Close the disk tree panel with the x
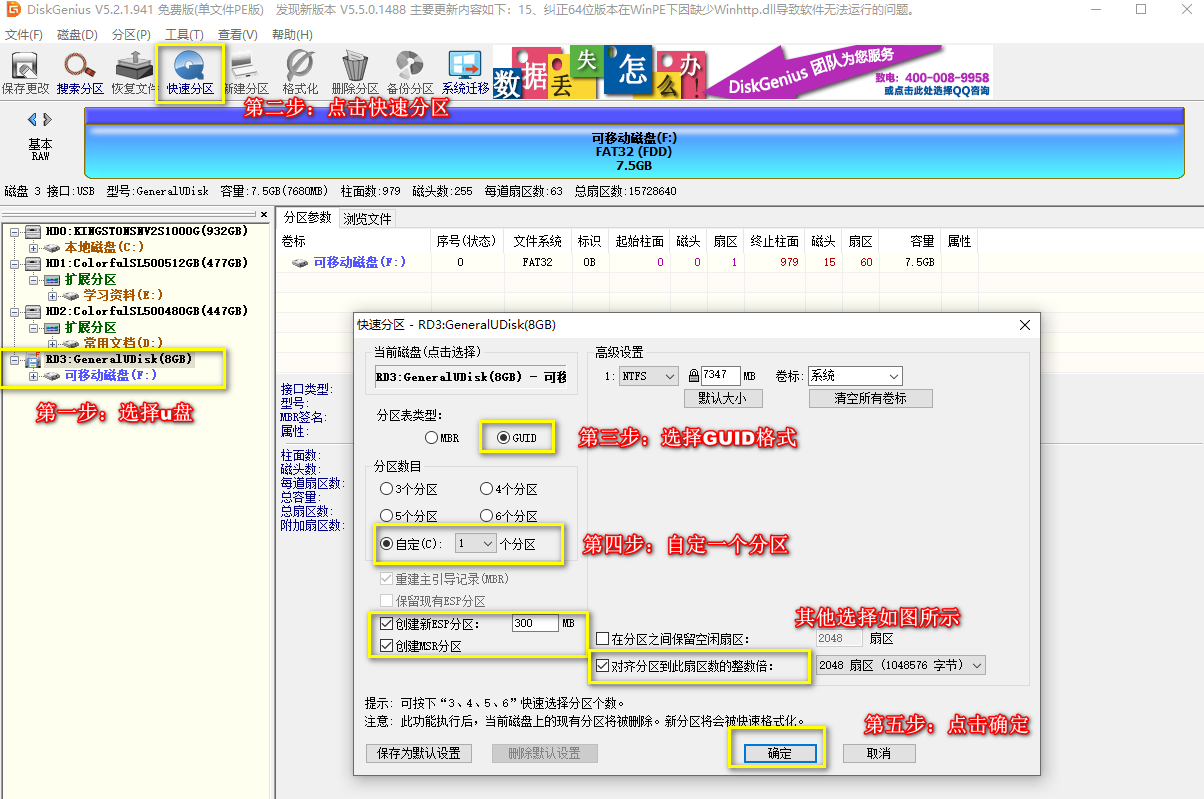Screen dimensions: 1204x799 264,215
